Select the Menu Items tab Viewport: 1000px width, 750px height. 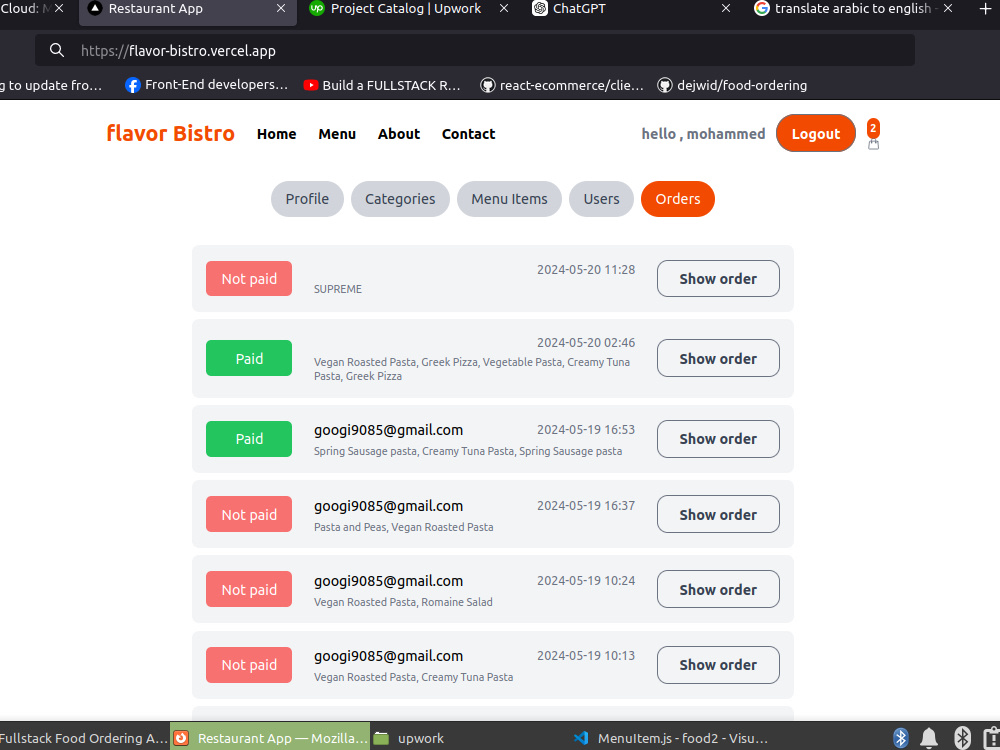tap(509, 199)
